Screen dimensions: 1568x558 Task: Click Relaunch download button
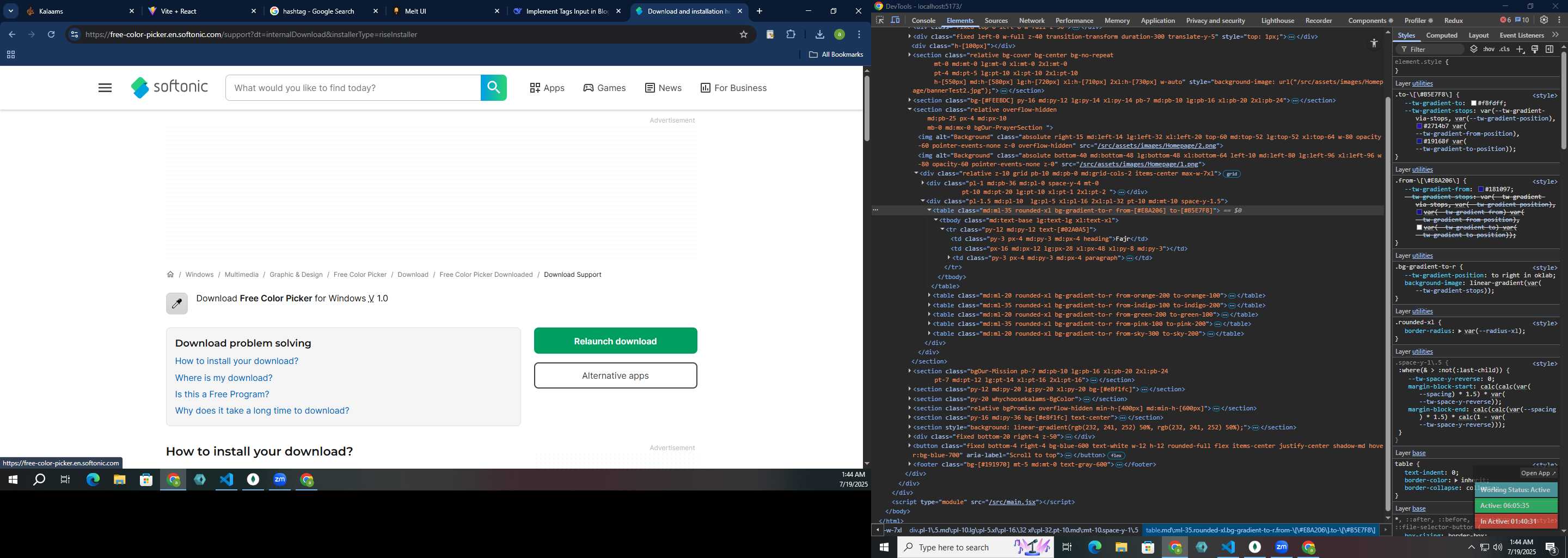coord(615,341)
